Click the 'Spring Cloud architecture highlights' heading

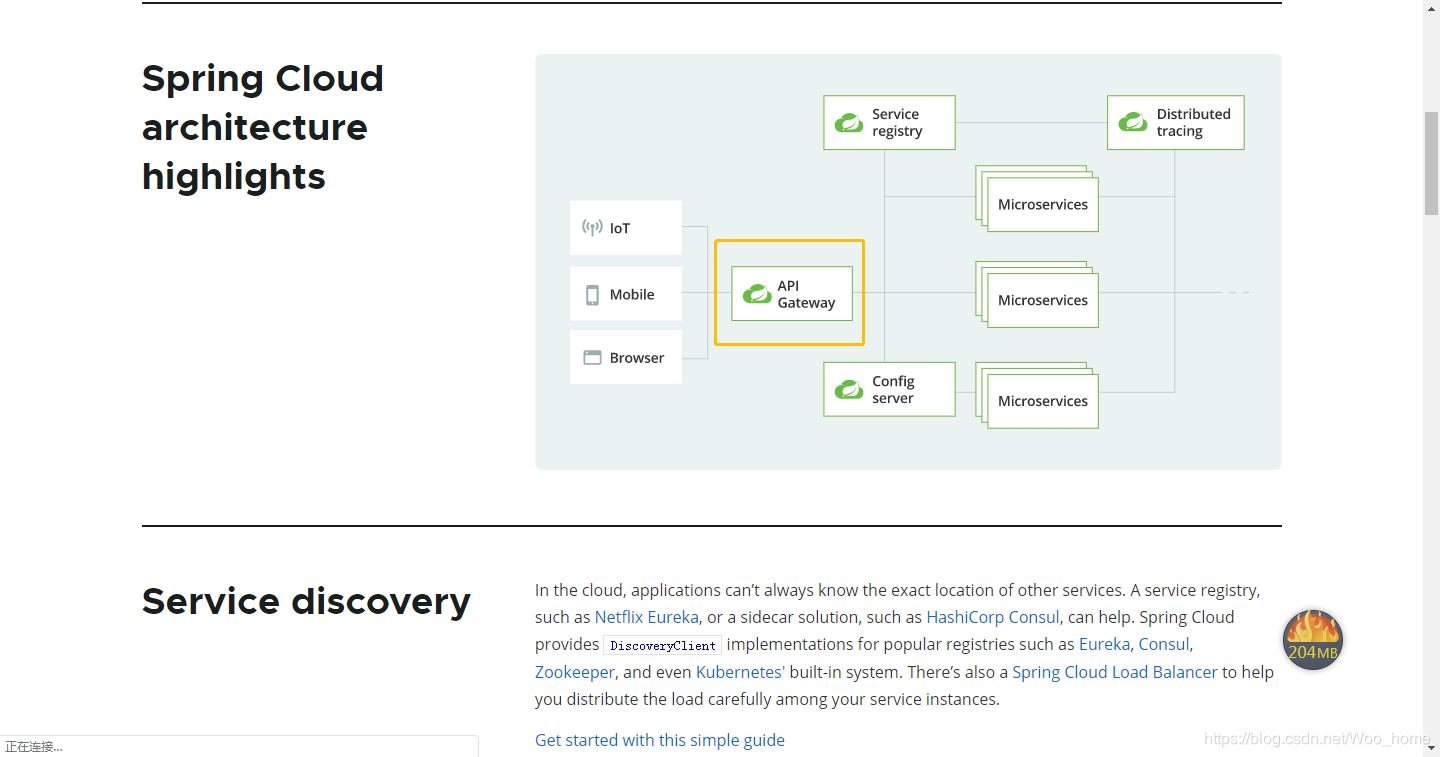tap(263, 127)
